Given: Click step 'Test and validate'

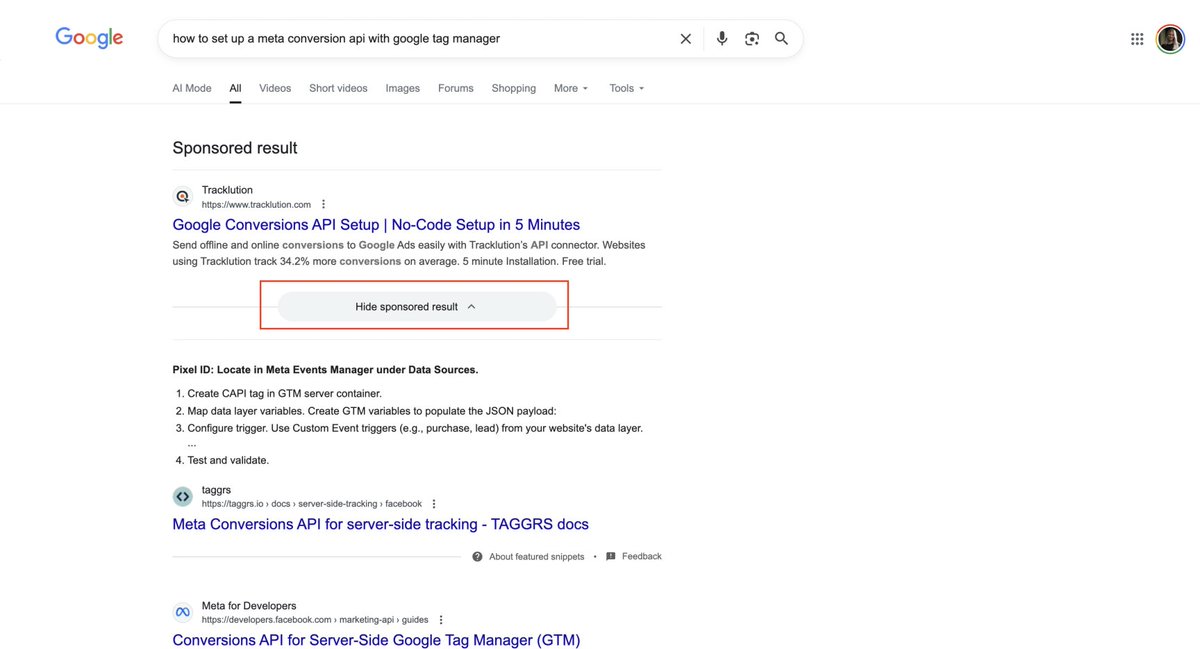Looking at the screenshot, I should pyautogui.click(x=228, y=461).
